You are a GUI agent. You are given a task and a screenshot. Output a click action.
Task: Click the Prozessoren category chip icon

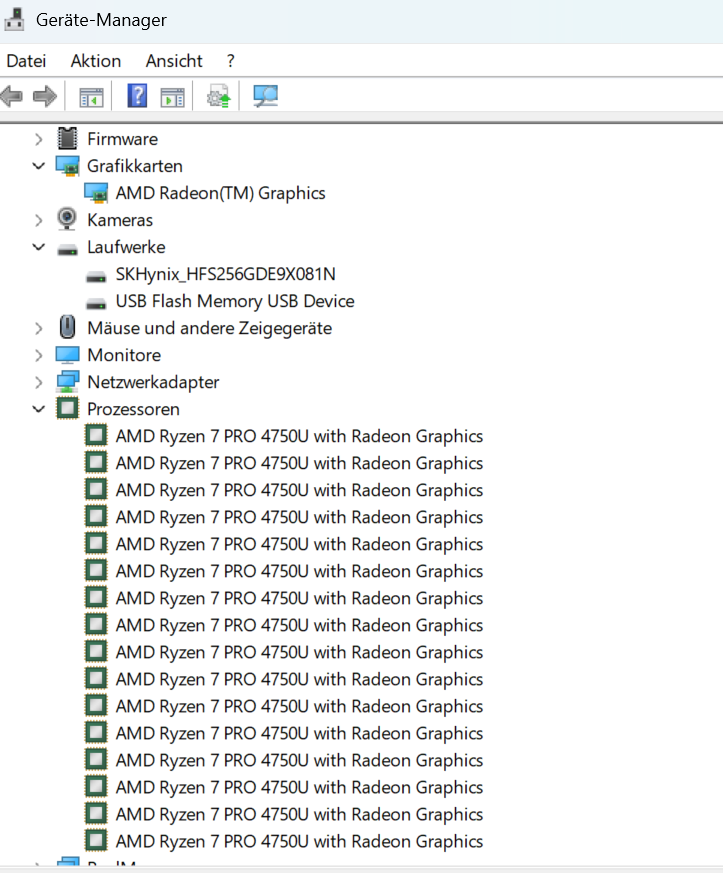coord(67,408)
